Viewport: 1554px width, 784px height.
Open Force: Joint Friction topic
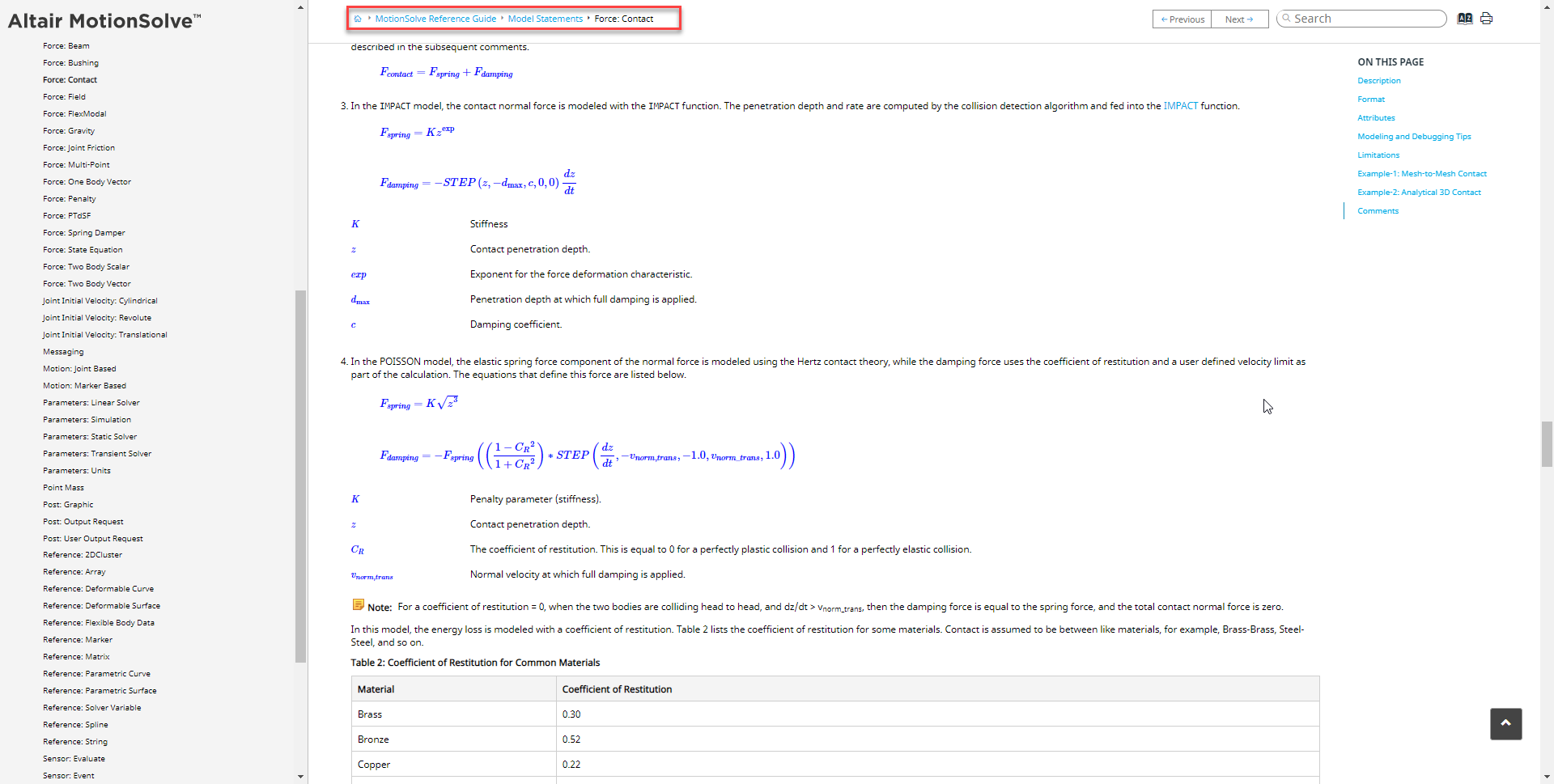pyautogui.click(x=79, y=148)
